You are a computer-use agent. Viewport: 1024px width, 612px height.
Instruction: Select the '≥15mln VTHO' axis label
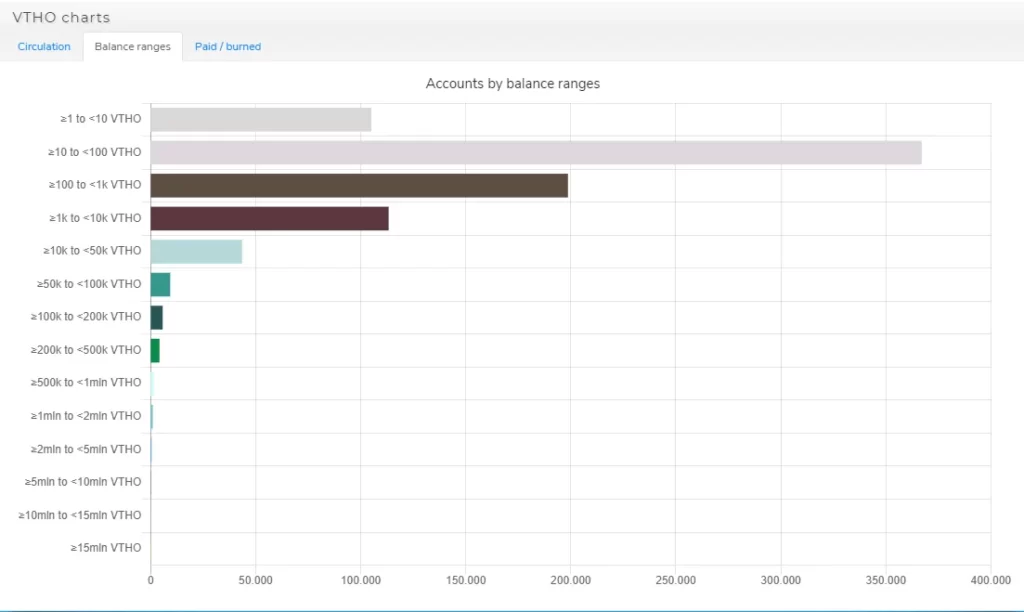106,548
